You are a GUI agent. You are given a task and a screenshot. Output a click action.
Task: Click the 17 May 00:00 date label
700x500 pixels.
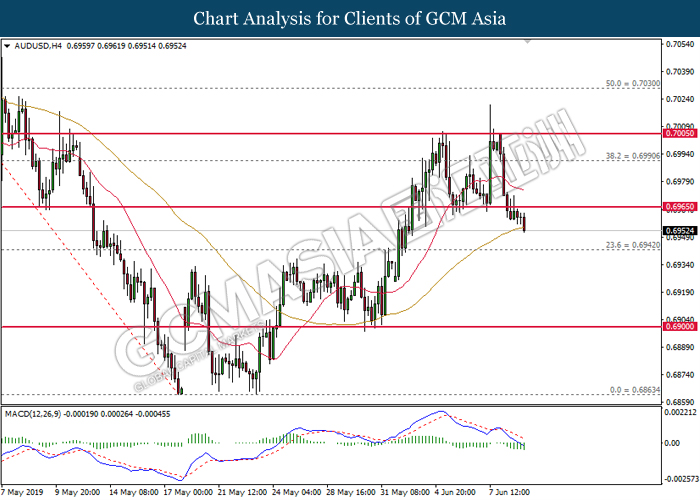coord(190,492)
